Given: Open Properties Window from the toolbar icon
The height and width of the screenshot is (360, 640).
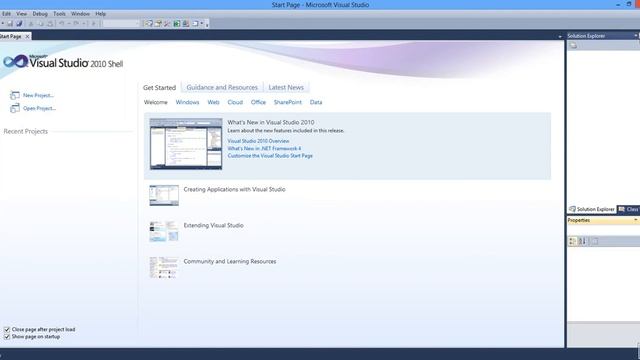Looking at the screenshot, I should (158, 24).
